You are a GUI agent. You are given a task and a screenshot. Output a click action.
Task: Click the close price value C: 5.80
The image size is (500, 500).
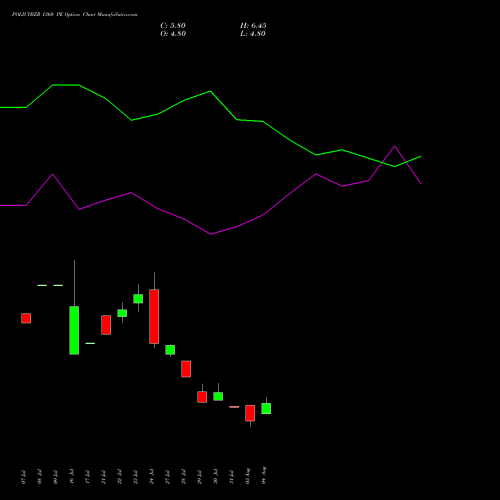pyautogui.click(x=173, y=26)
